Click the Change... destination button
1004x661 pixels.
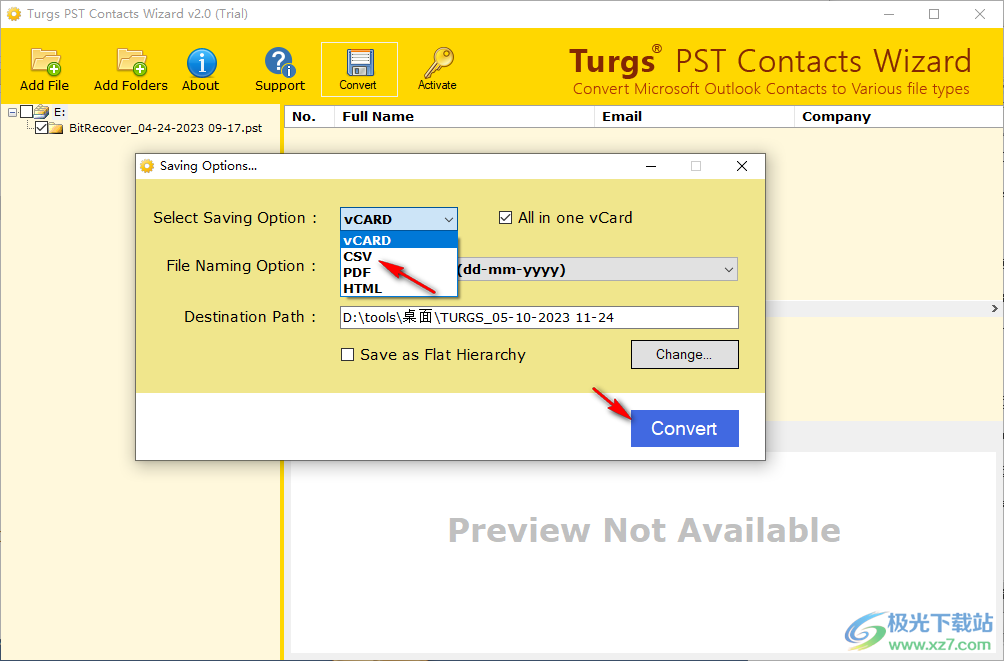[684, 354]
